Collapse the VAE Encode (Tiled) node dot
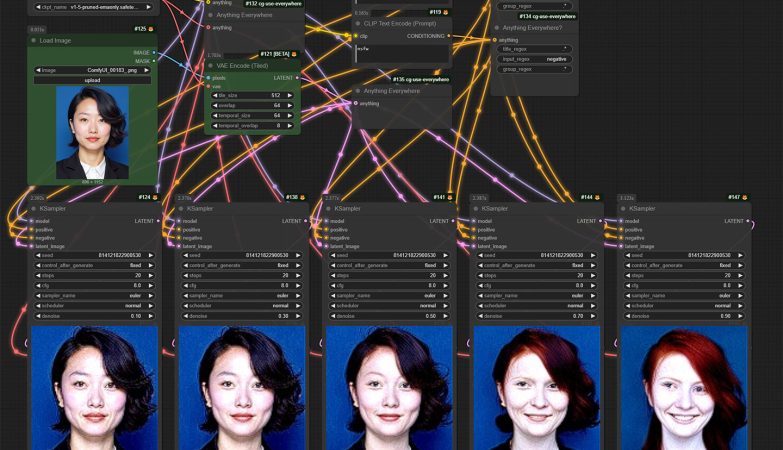Viewport: 783px width, 450px height. coord(211,65)
